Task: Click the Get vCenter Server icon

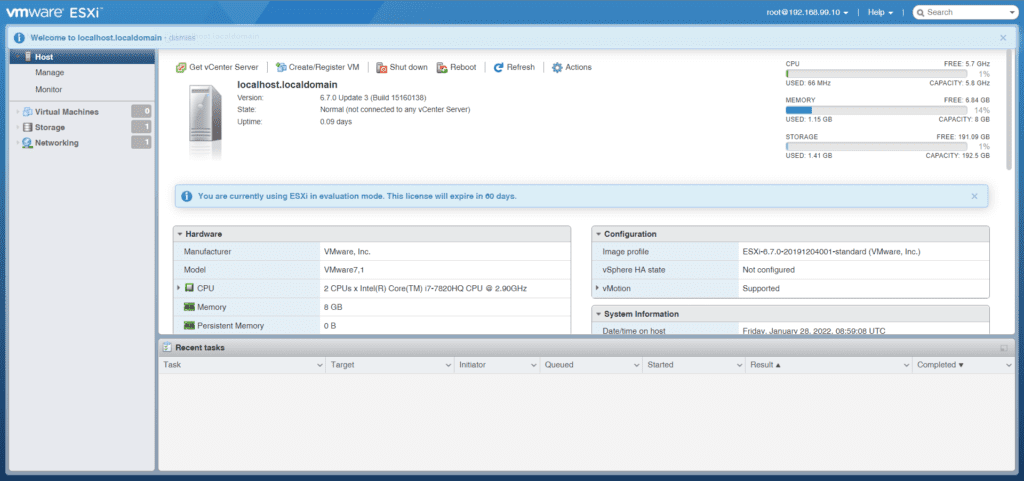Action: [x=181, y=67]
